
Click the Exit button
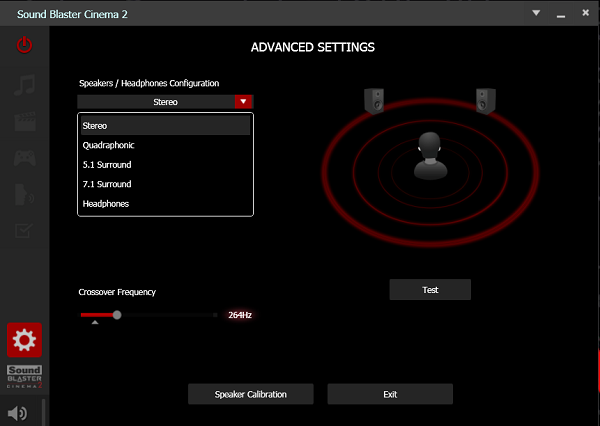pyautogui.click(x=390, y=394)
